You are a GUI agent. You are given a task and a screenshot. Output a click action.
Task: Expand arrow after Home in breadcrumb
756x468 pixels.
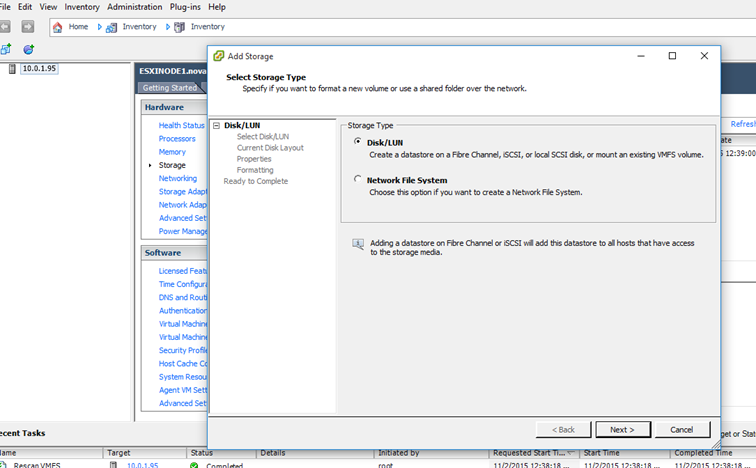(100, 27)
